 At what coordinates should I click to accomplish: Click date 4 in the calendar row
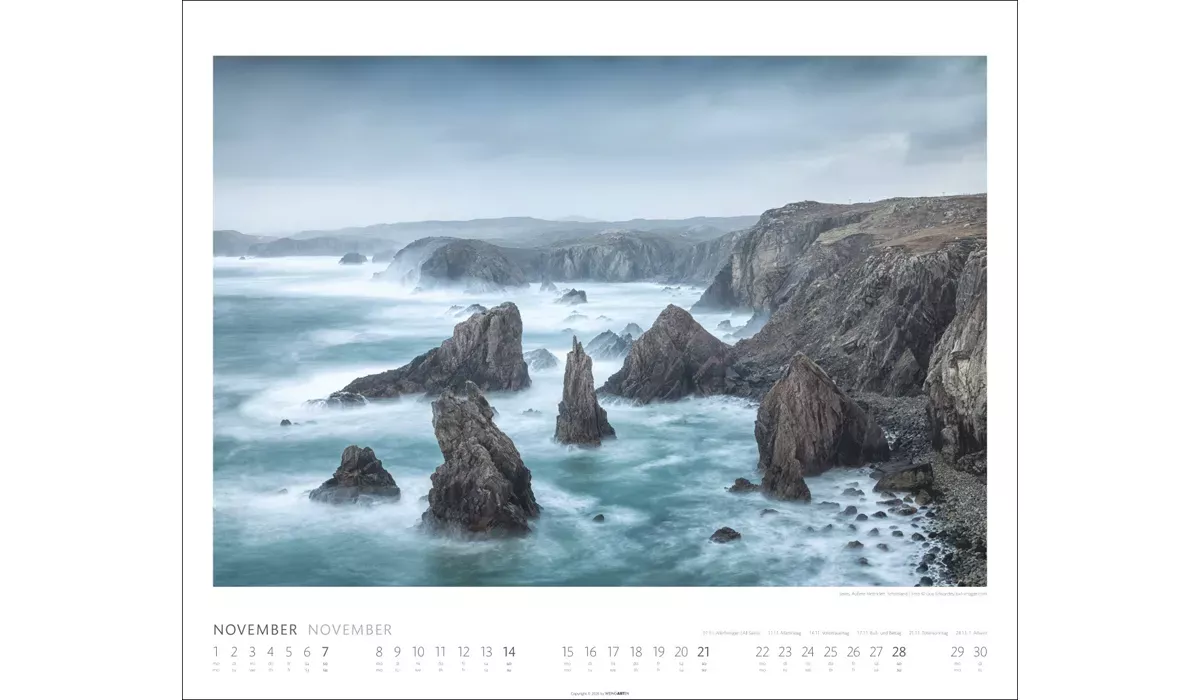tap(270, 652)
